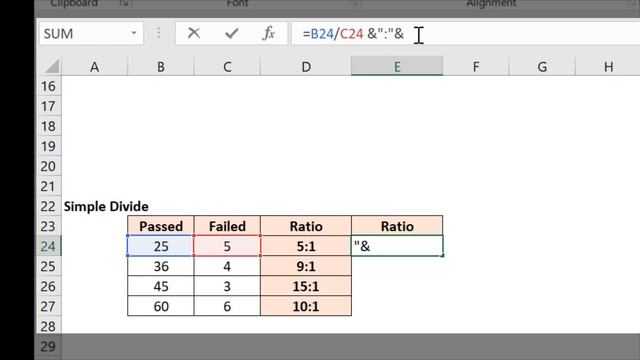Click the Passed cell with value 25
The height and width of the screenshot is (360, 640).
point(161,246)
